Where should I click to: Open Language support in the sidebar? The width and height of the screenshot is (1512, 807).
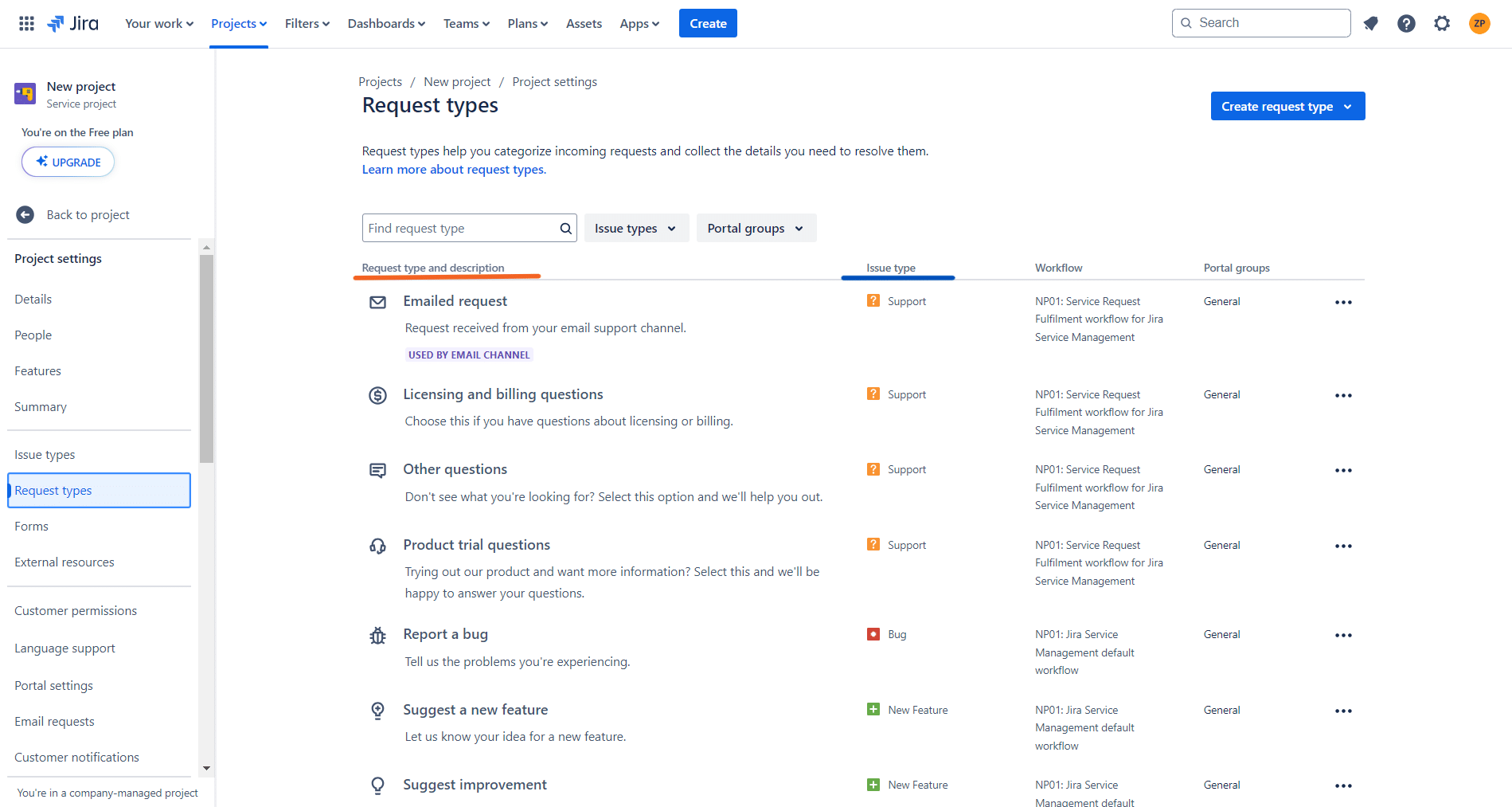[64, 648]
